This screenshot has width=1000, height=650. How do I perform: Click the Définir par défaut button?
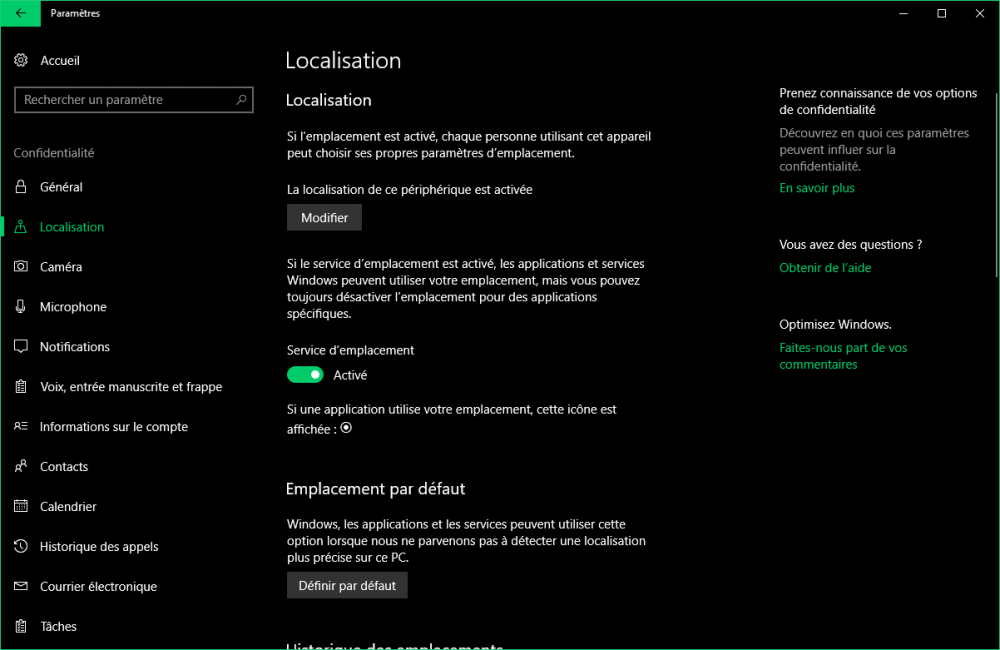point(347,586)
